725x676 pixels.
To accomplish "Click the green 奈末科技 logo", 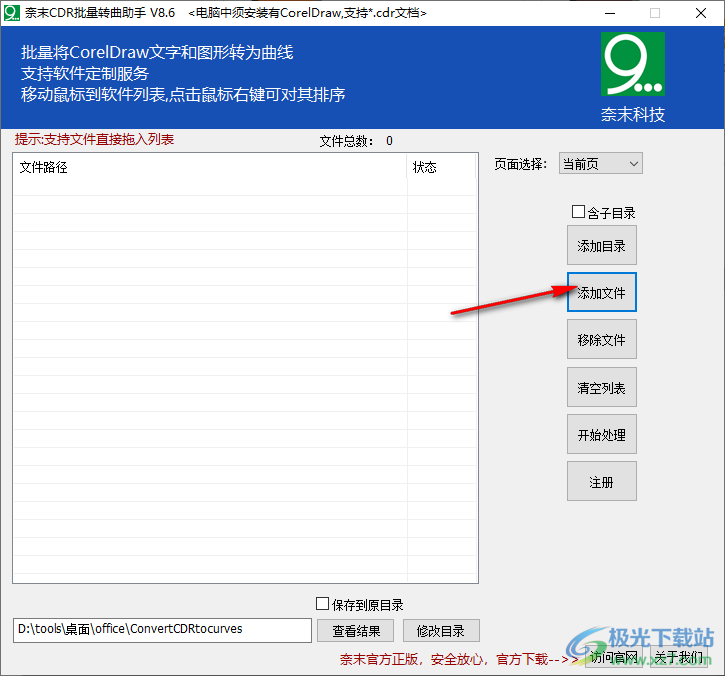I will click(x=633, y=64).
